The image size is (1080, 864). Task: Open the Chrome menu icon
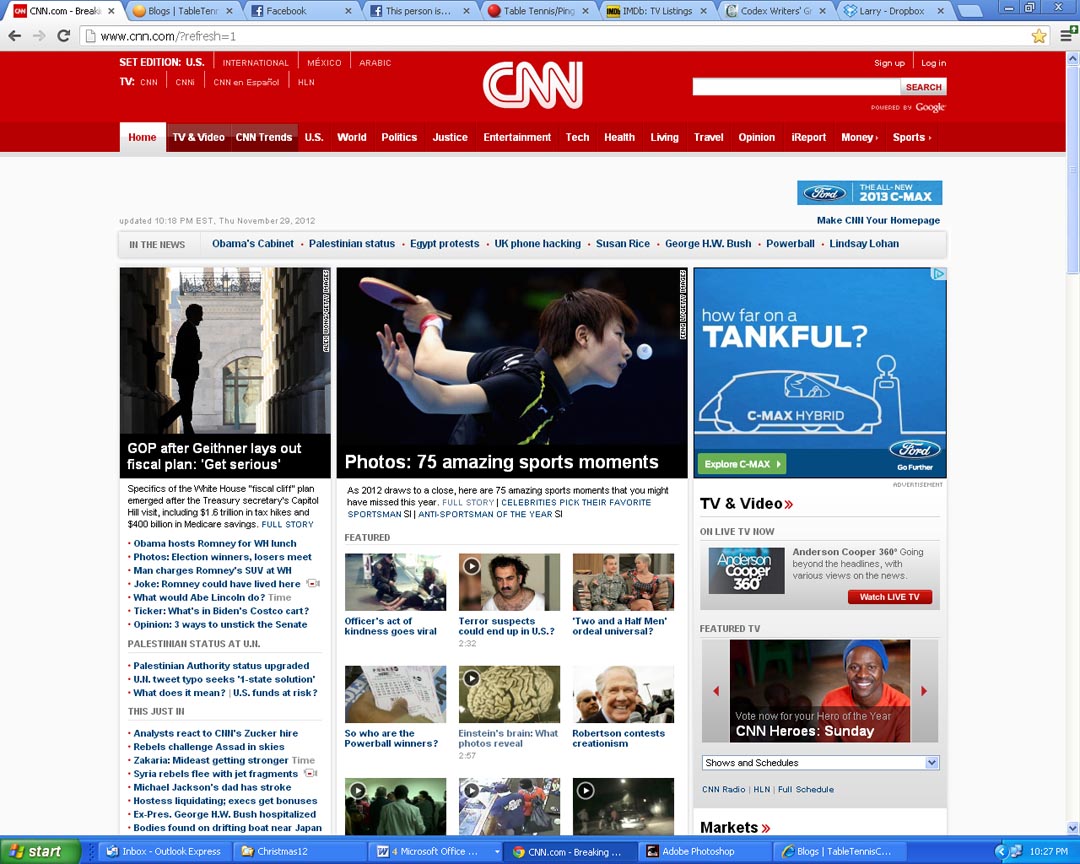(x=1068, y=34)
